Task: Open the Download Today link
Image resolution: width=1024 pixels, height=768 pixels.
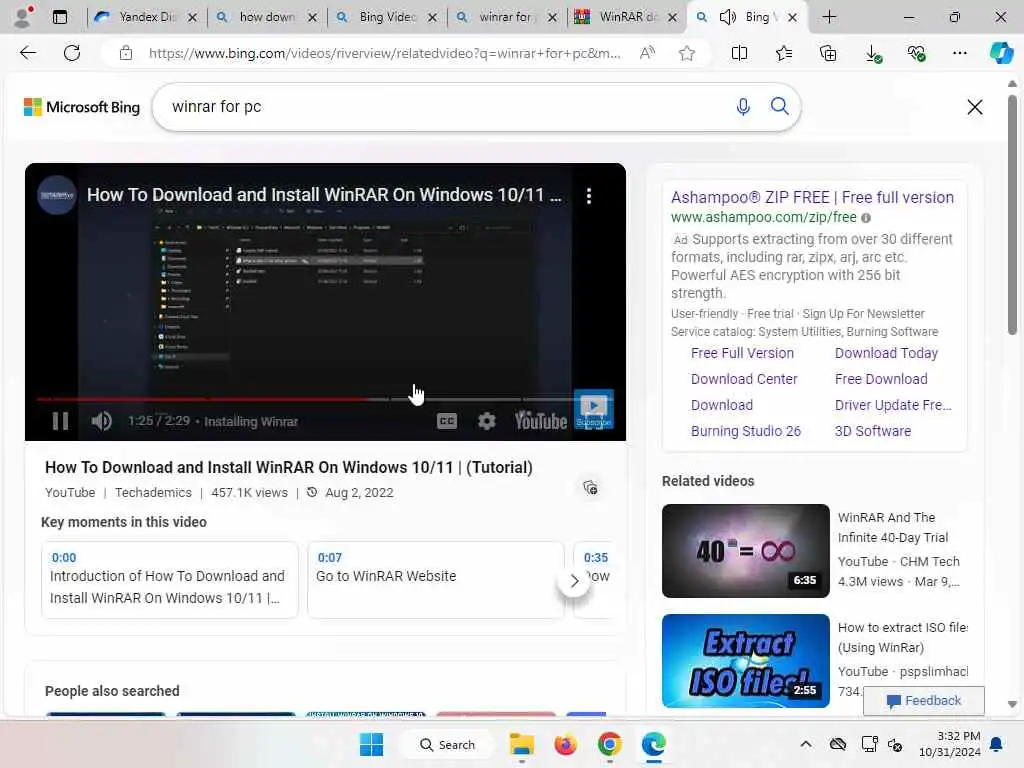Action: [x=886, y=353]
